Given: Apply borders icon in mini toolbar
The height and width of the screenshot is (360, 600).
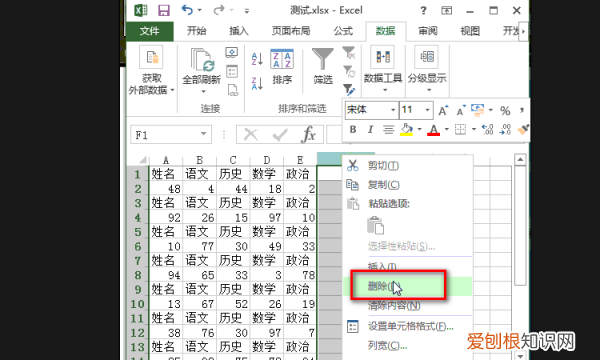Looking at the screenshot, I should coord(460,130).
